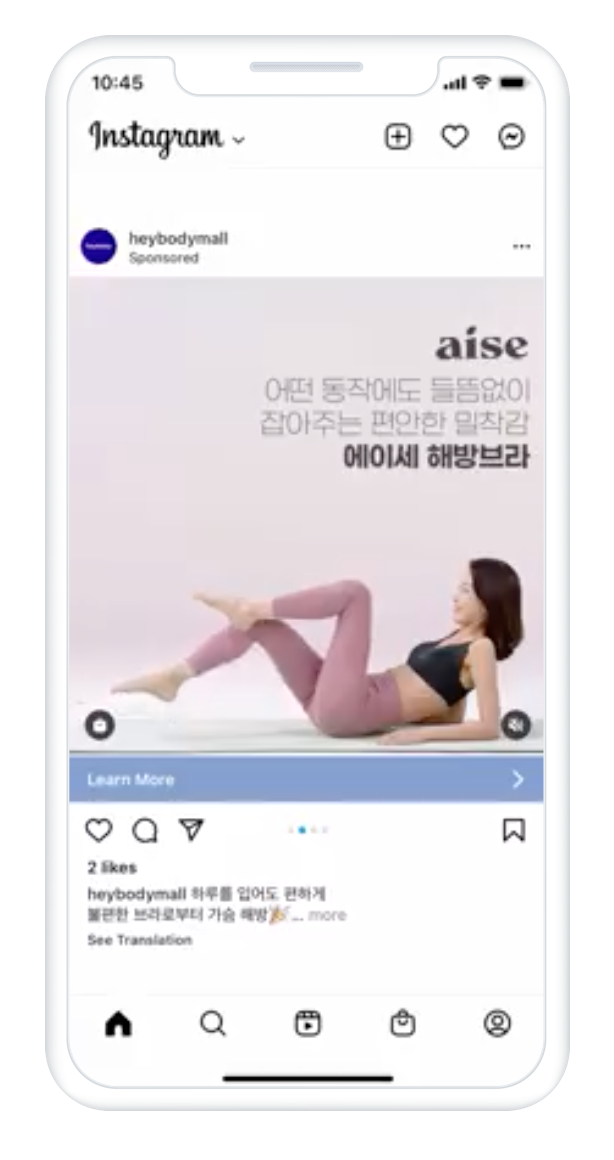Unmute the video with the speaker icon
Image resolution: width=614 pixels, height=1160 pixels.
click(x=516, y=725)
